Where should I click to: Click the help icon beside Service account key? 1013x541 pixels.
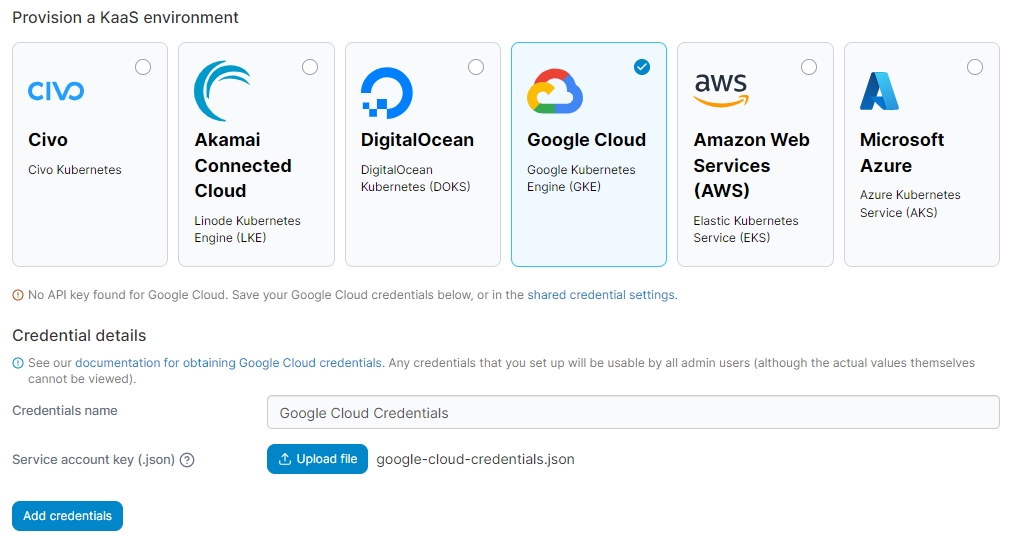coord(187,460)
